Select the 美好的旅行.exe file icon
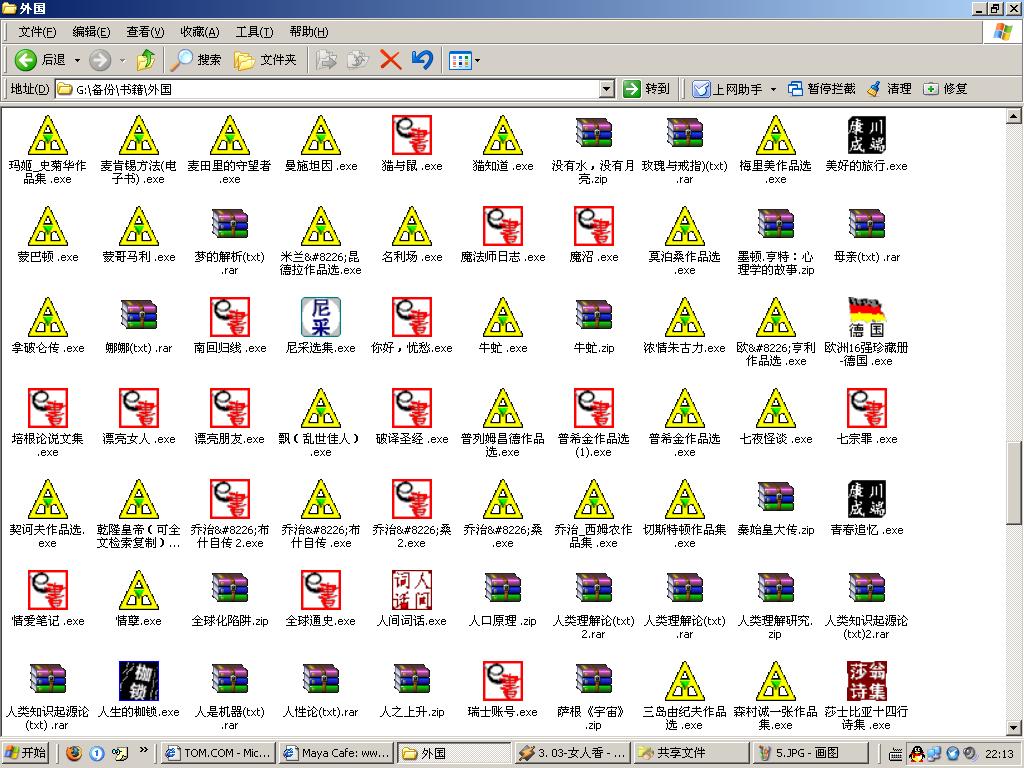 (x=866, y=136)
